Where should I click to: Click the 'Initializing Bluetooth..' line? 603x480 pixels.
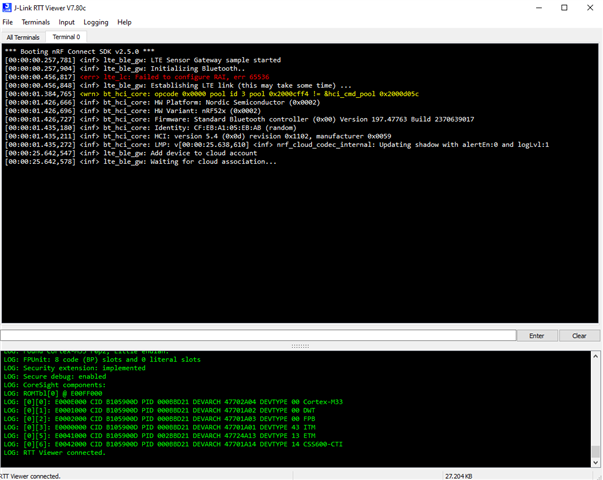point(125,68)
